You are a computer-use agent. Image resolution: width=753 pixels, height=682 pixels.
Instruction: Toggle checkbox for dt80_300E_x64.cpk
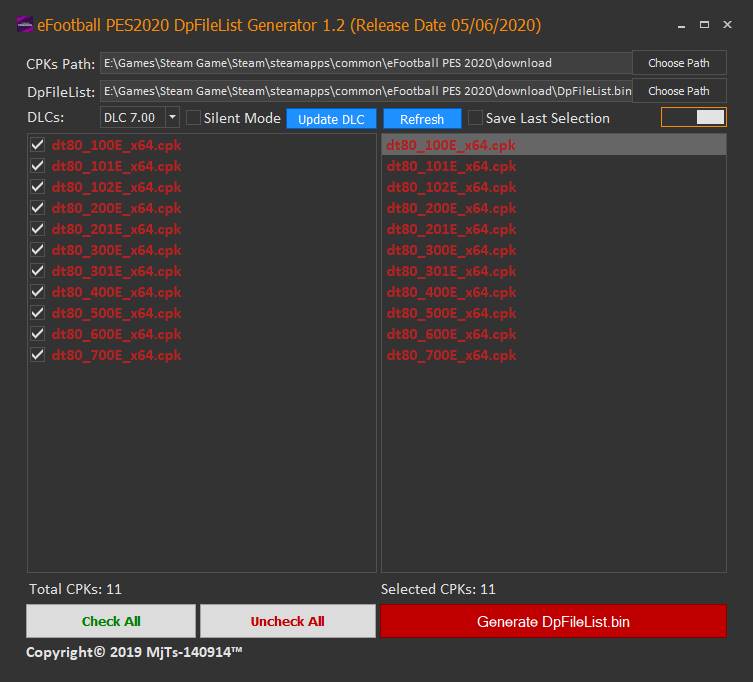pos(37,250)
